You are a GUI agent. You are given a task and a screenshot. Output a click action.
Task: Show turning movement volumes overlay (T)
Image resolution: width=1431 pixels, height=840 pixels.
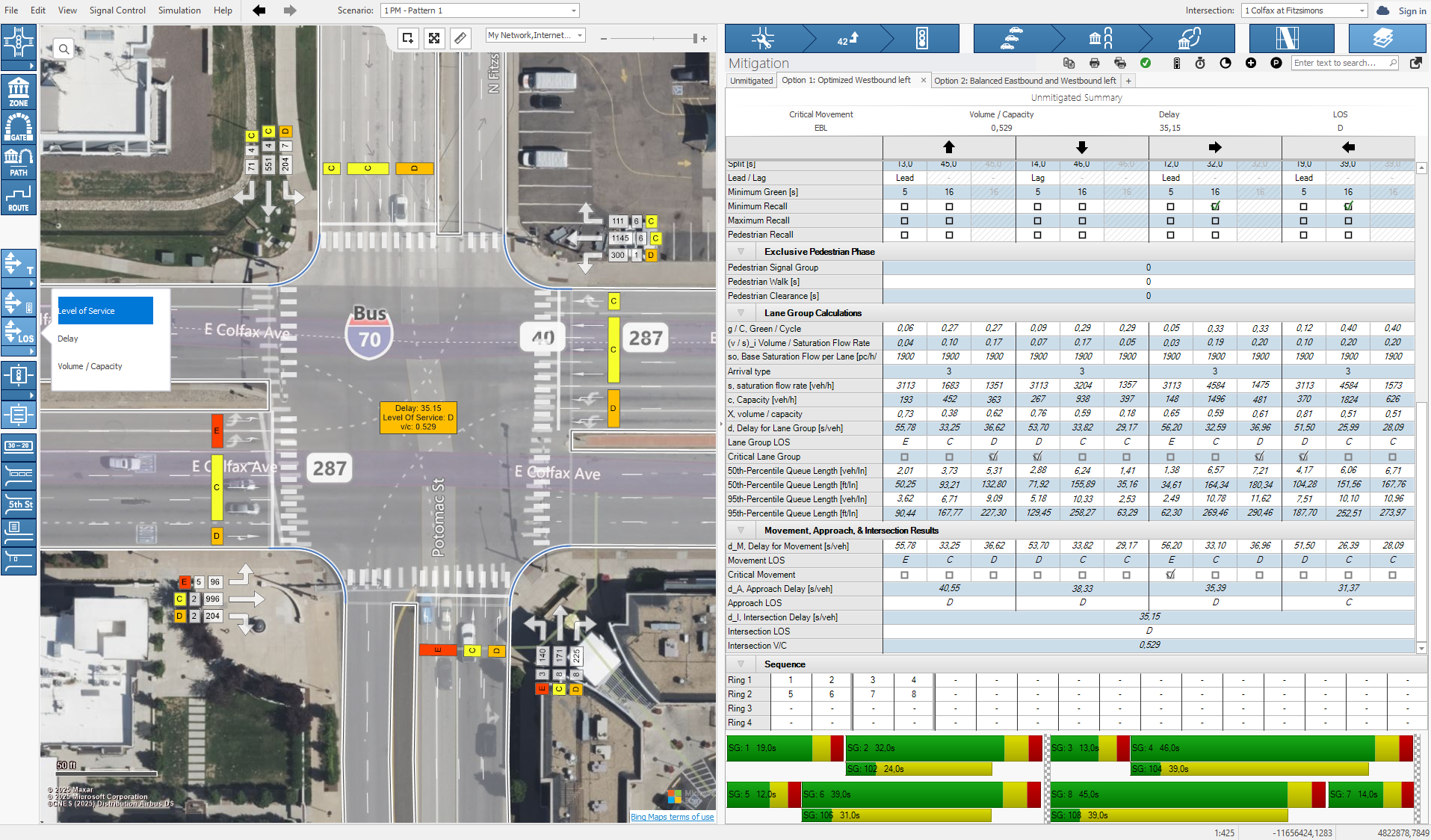[x=19, y=264]
